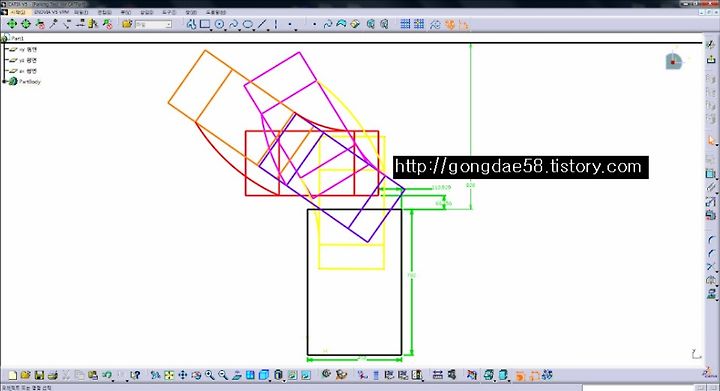The image size is (720, 391).
Task: Click the Paste icon in bottom toolbar
Action: click(x=93, y=375)
